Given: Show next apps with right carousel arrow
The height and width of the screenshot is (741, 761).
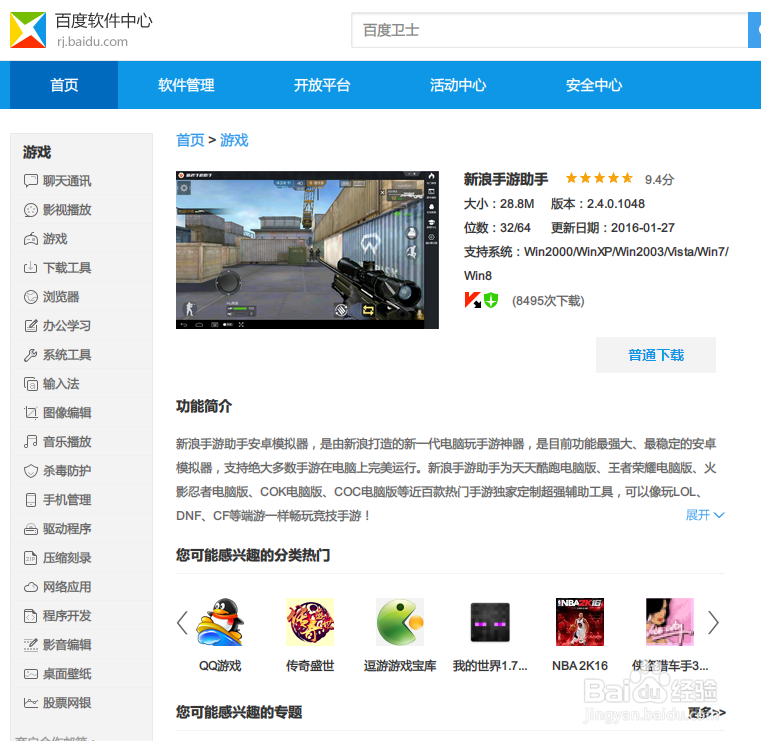Looking at the screenshot, I should pyautogui.click(x=713, y=623).
